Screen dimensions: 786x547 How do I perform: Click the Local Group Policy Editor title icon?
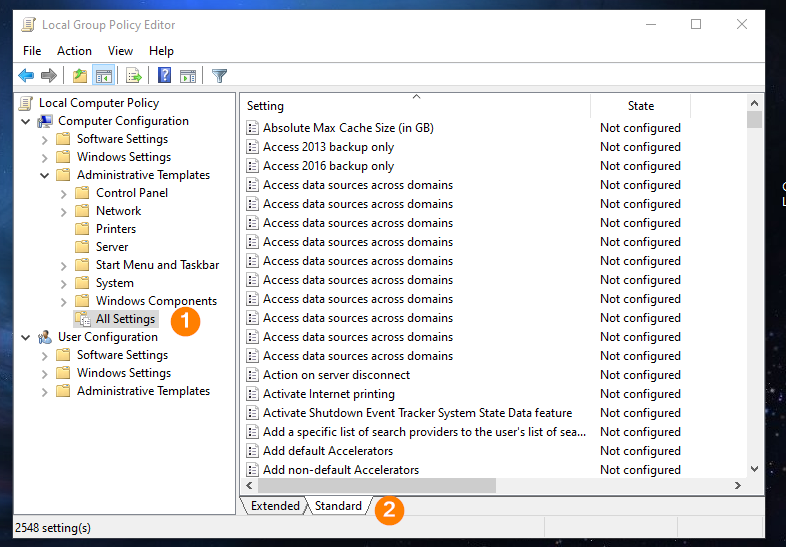[29, 25]
